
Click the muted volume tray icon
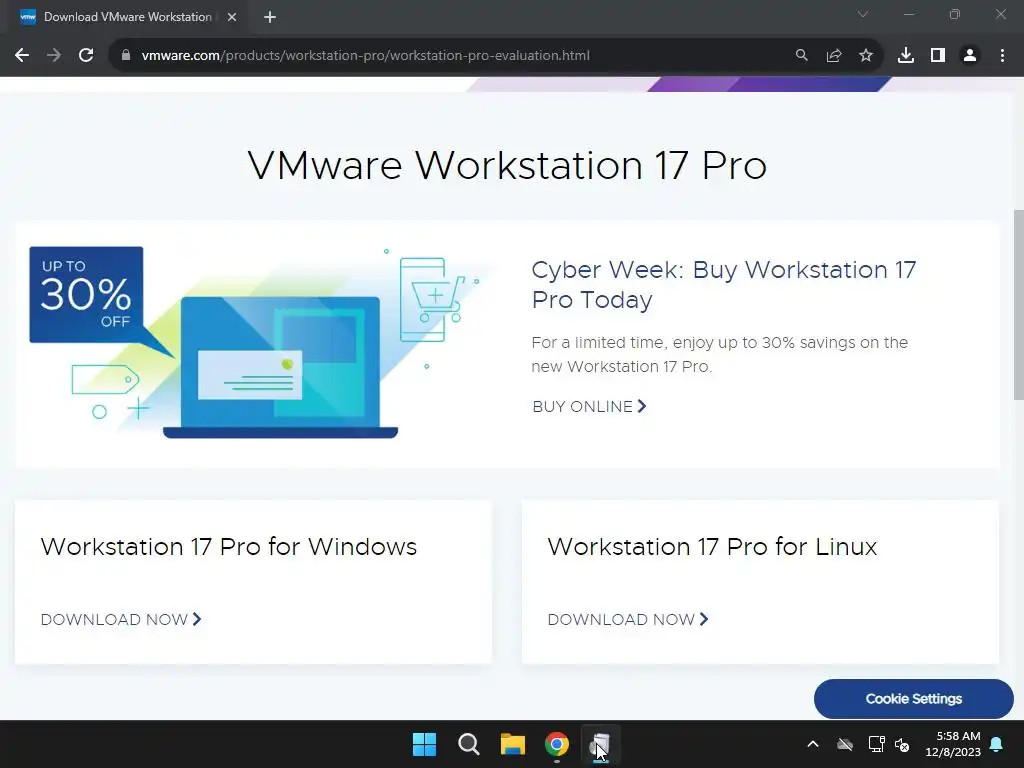coord(903,744)
